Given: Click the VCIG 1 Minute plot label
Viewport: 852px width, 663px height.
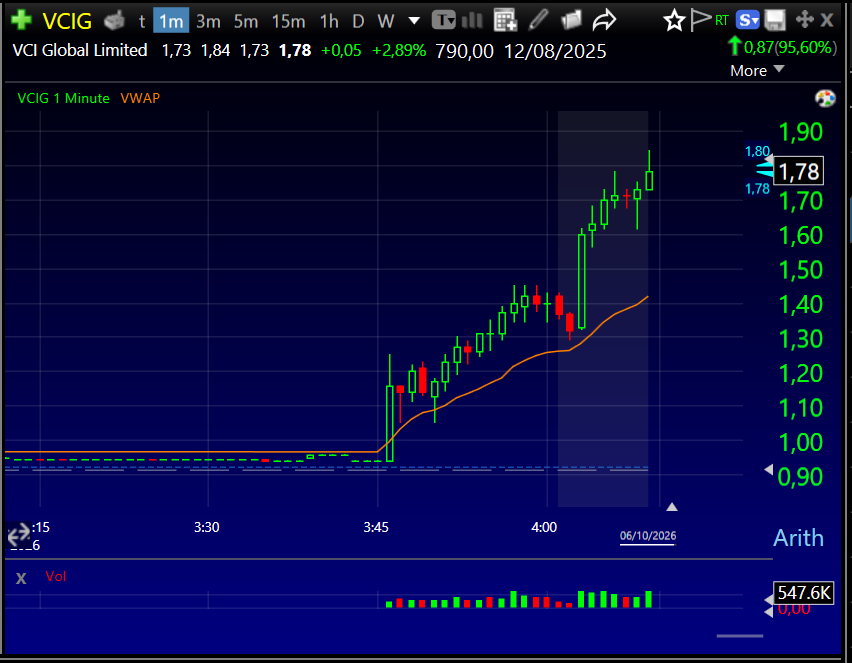Looking at the screenshot, I should tap(63, 98).
